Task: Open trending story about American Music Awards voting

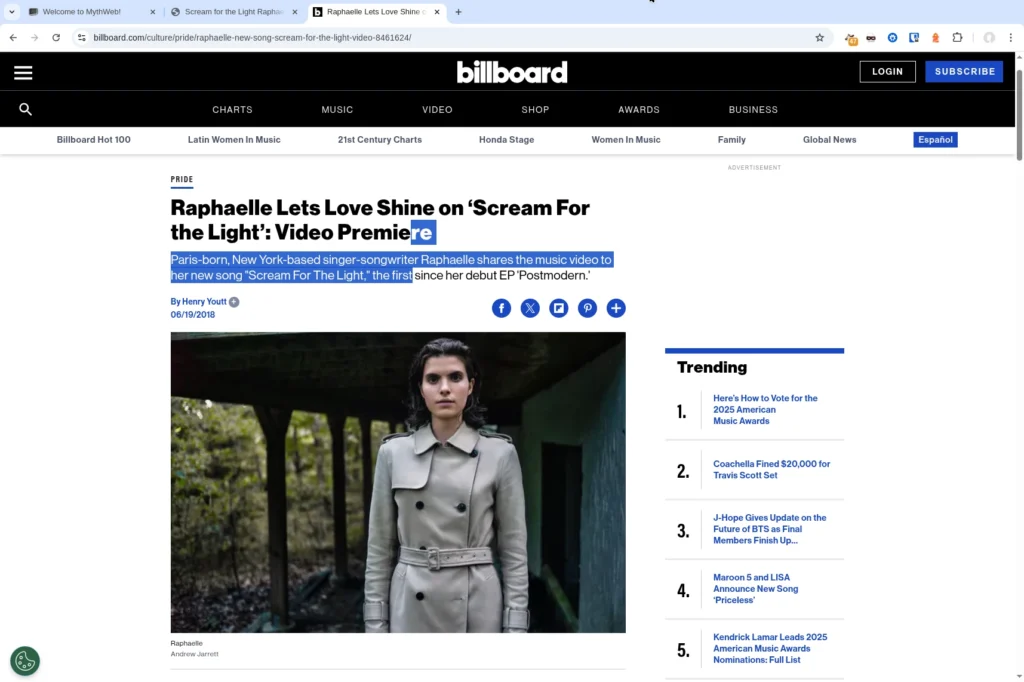Action: point(765,410)
